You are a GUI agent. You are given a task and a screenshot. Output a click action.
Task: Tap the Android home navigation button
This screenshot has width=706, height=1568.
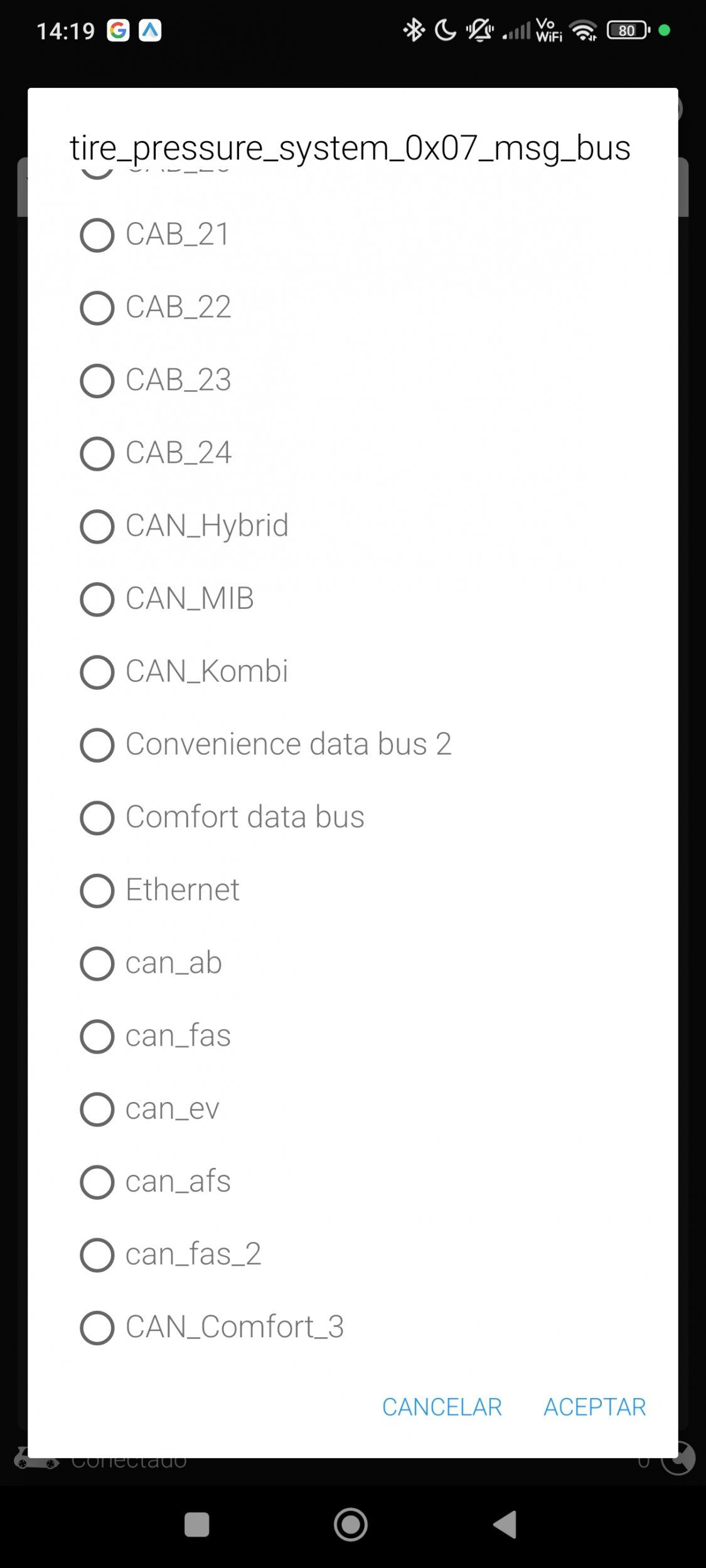351,1525
